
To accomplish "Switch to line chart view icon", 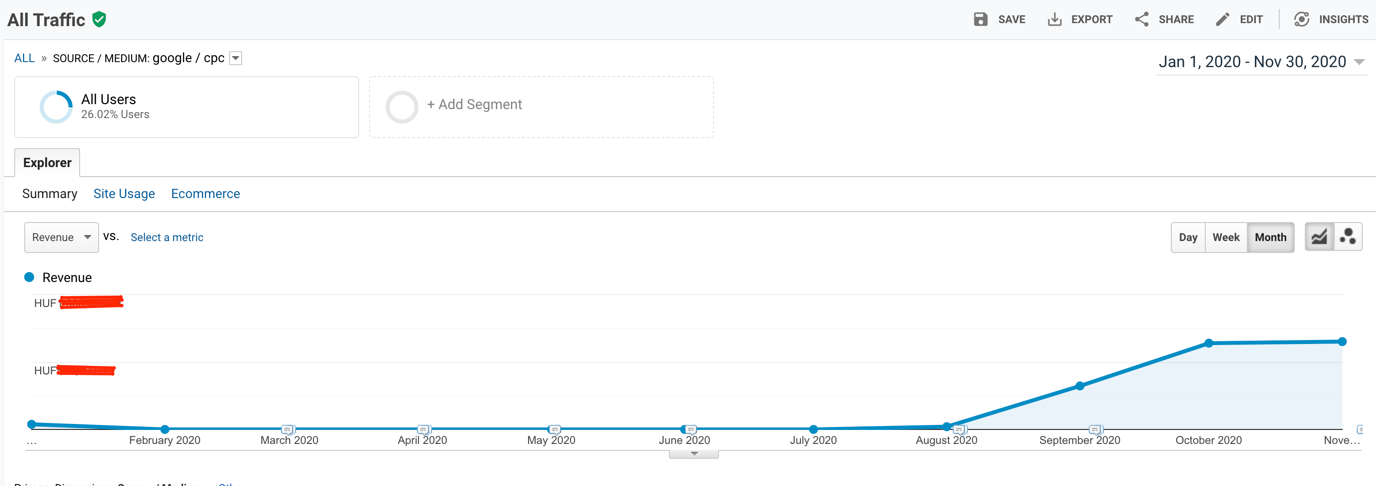I will [x=1319, y=237].
